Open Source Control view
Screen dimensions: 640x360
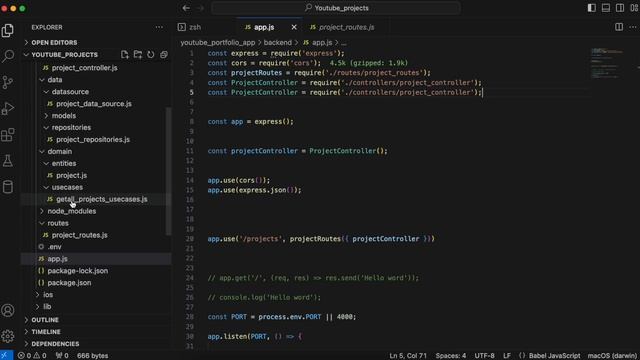point(8,82)
